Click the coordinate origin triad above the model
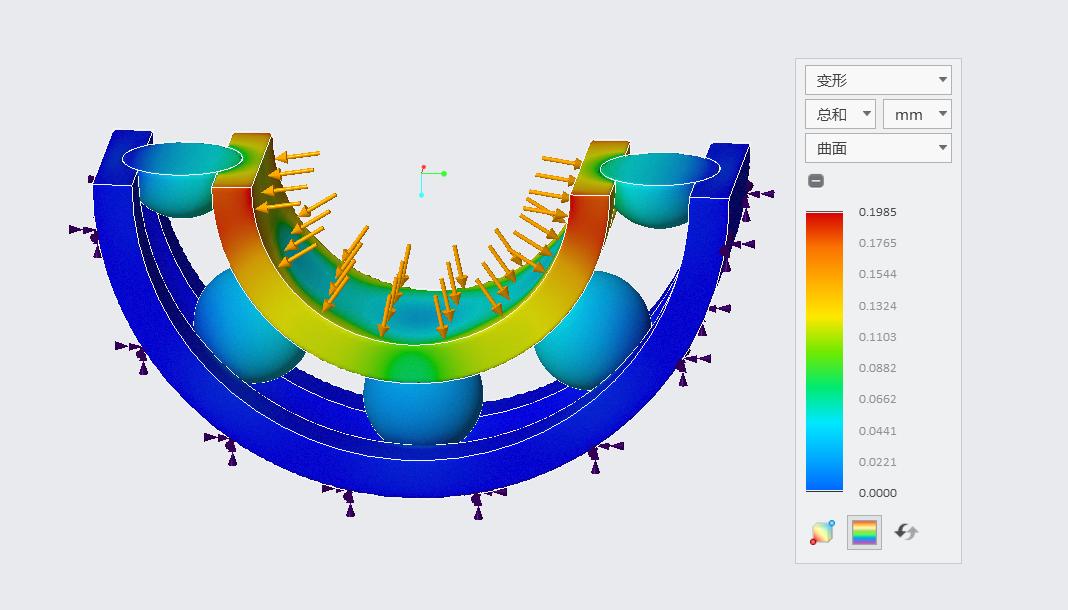Viewport: 1068px width, 610px height. pos(432,180)
